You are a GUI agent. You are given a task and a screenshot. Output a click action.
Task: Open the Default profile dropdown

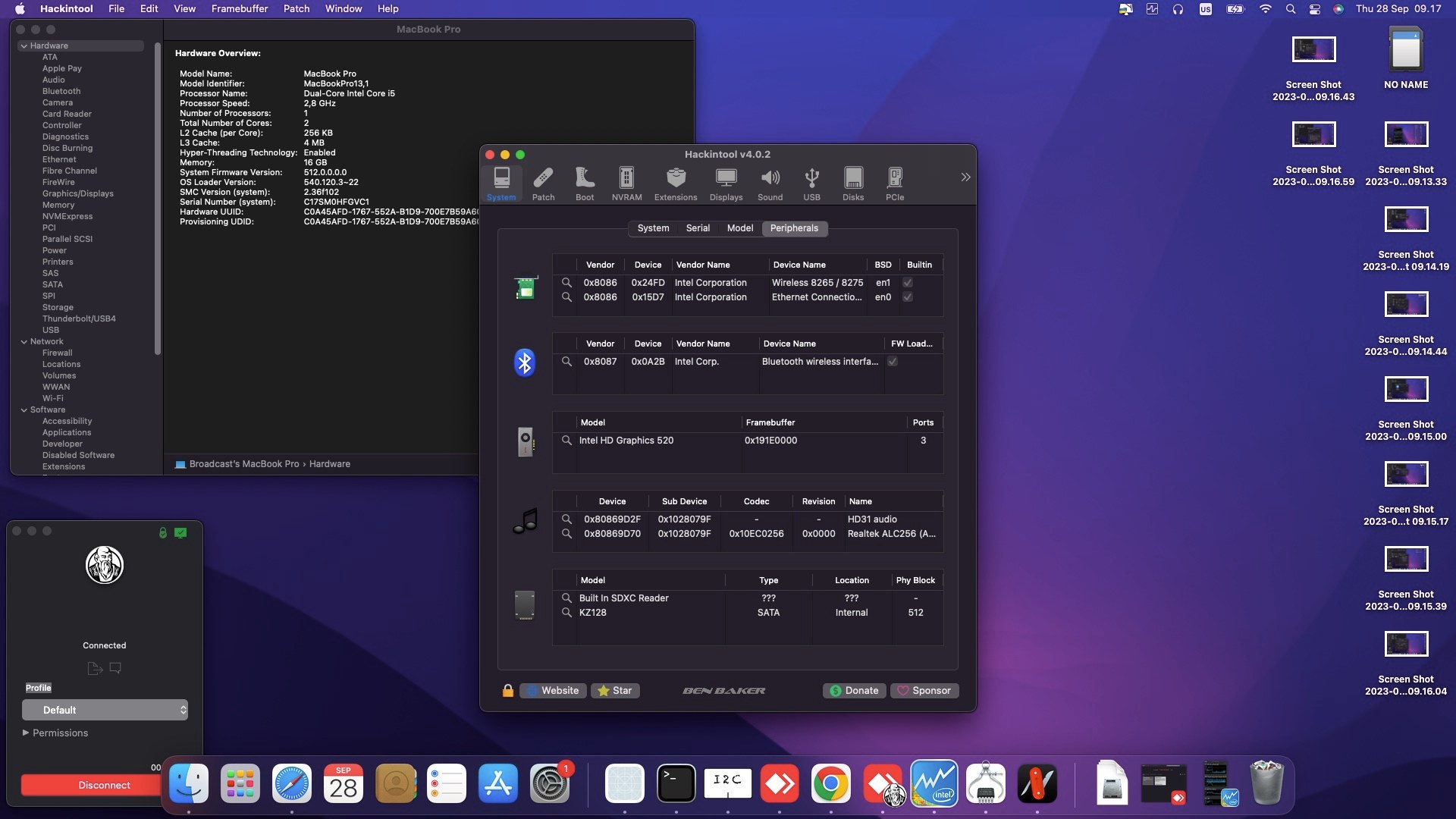(x=105, y=711)
